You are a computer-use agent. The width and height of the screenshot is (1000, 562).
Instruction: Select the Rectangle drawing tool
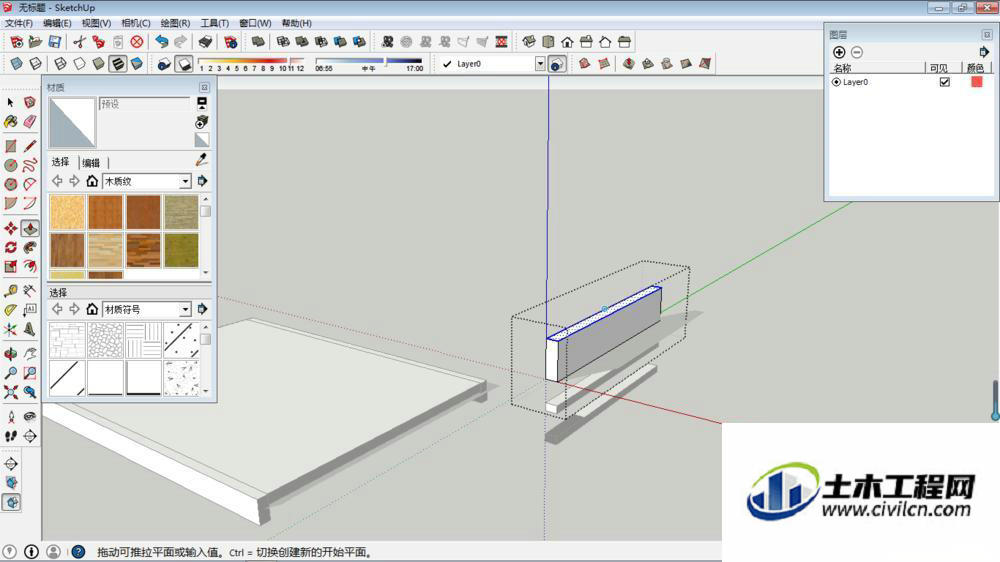pos(10,146)
